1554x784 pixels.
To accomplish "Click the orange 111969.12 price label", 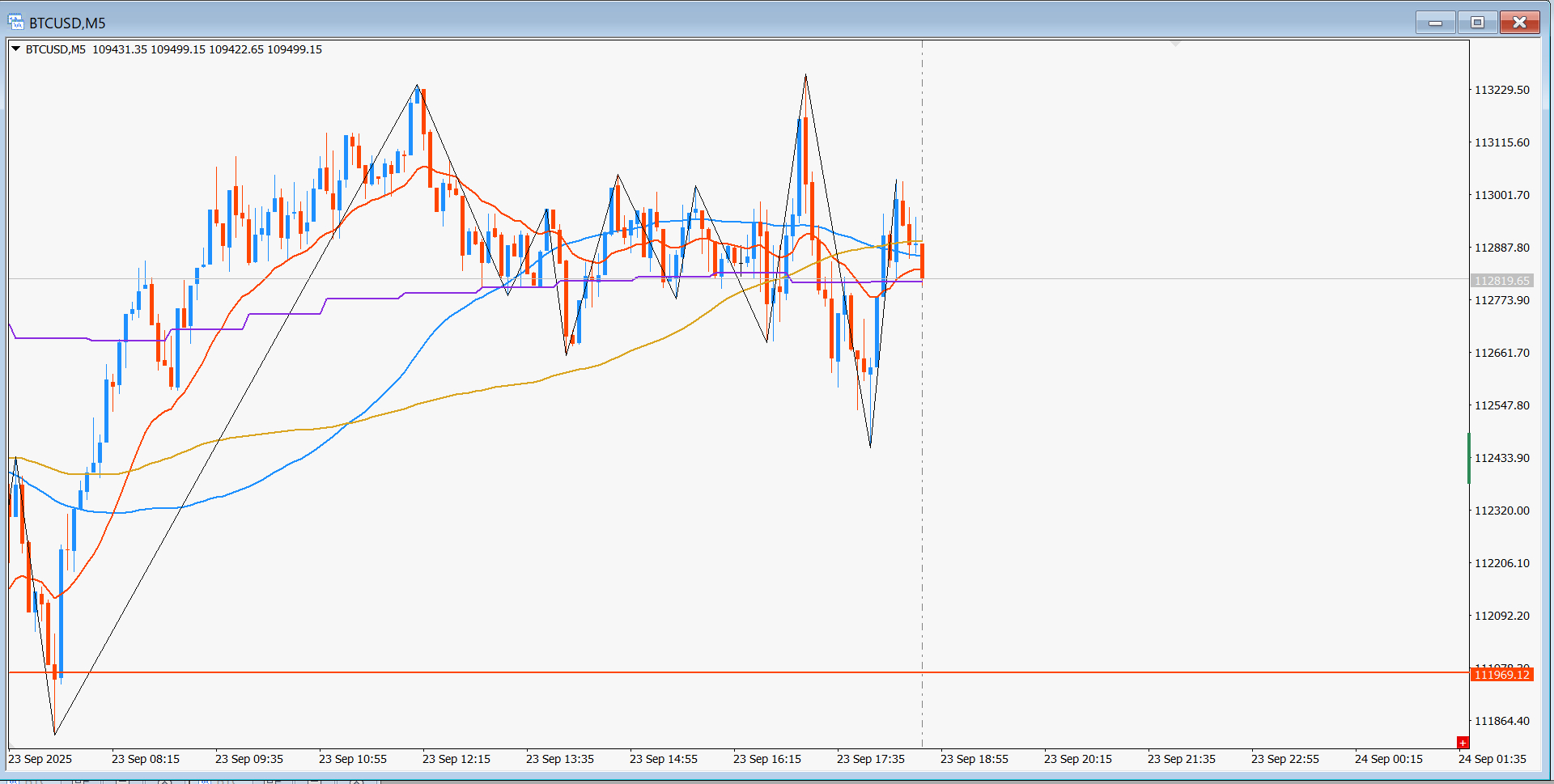I will [1501, 675].
